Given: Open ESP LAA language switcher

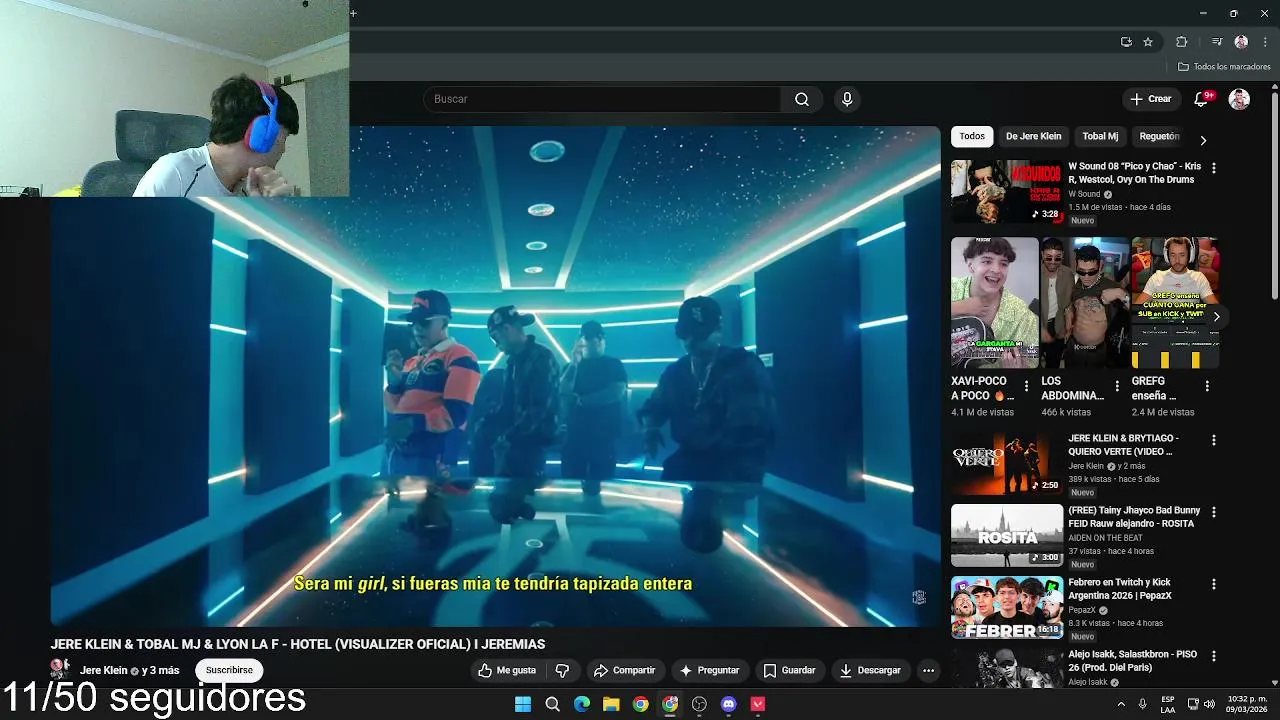Looking at the screenshot, I should (x=1168, y=704).
